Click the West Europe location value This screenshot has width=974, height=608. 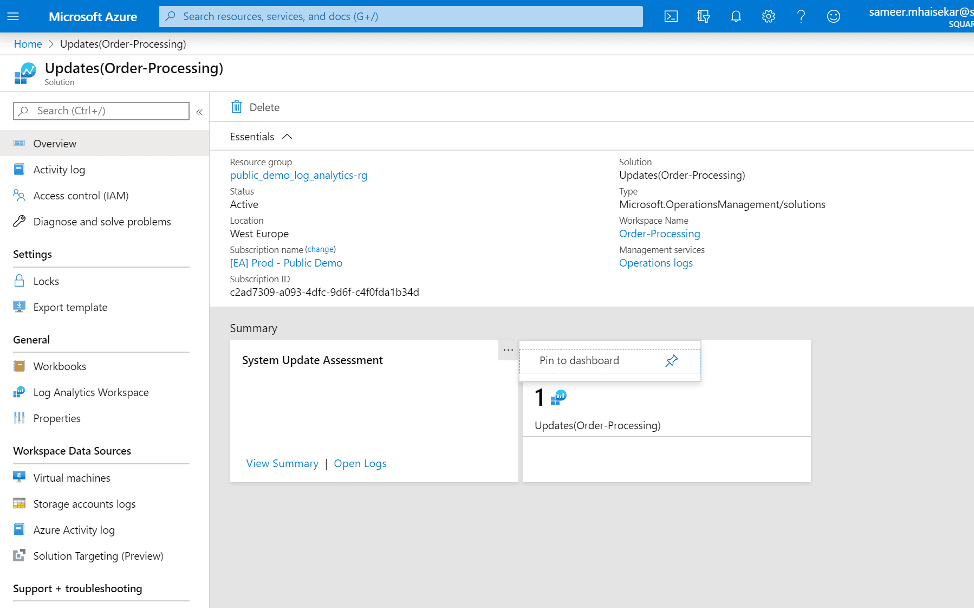(x=260, y=234)
